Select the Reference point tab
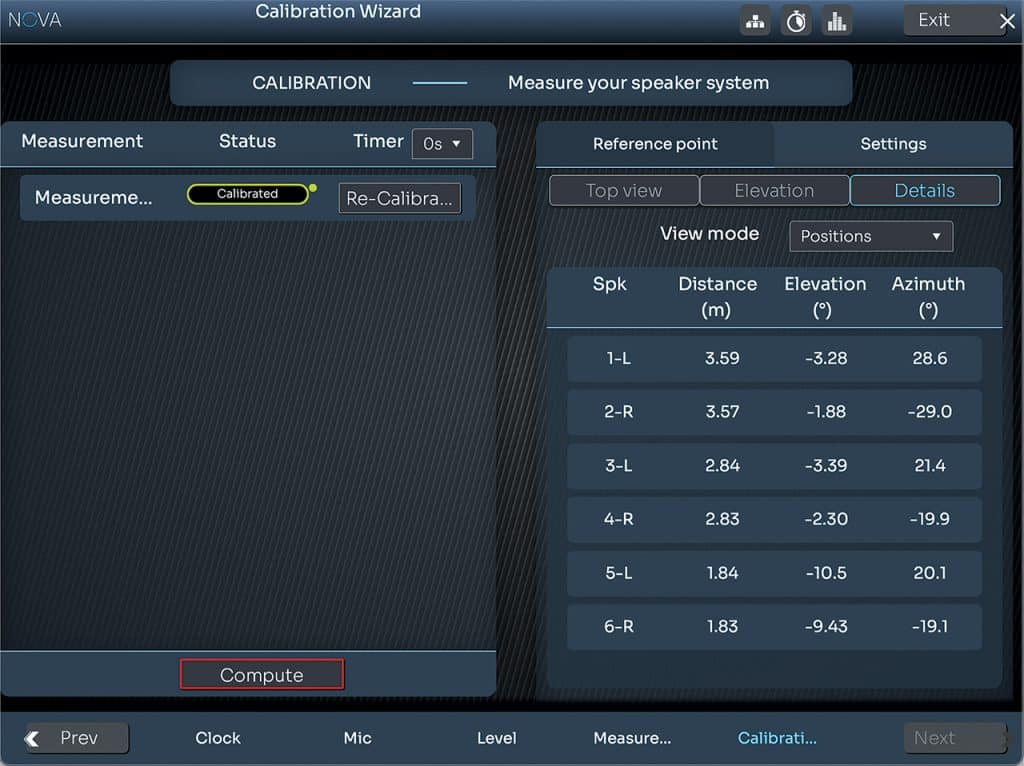The height and width of the screenshot is (766, 1024). pyautogui.click(x=655, y=144)
